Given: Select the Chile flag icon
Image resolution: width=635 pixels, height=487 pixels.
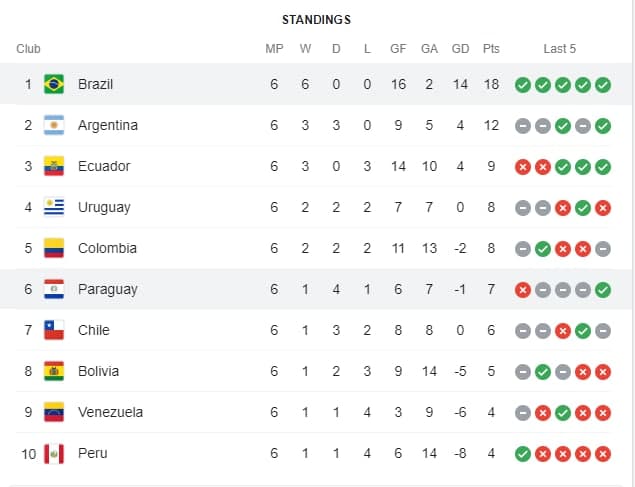Looking at the screenshot, I should (x=54, y=330).
